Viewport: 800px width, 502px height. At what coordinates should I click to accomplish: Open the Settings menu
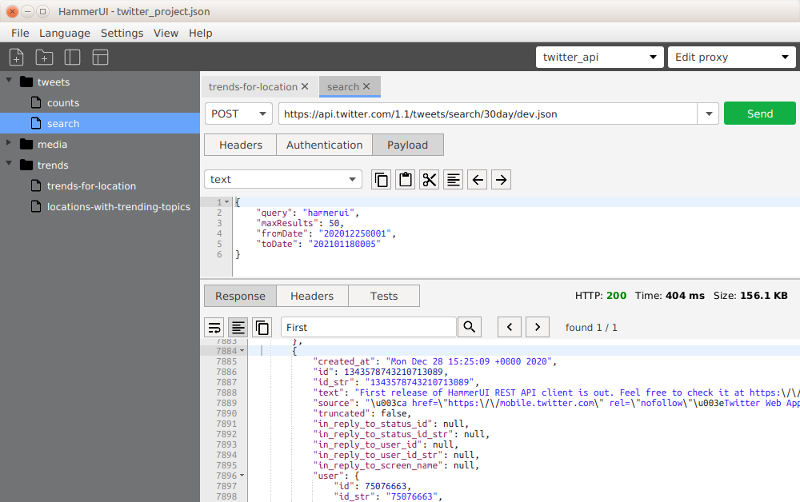click(x=122, y=33)
